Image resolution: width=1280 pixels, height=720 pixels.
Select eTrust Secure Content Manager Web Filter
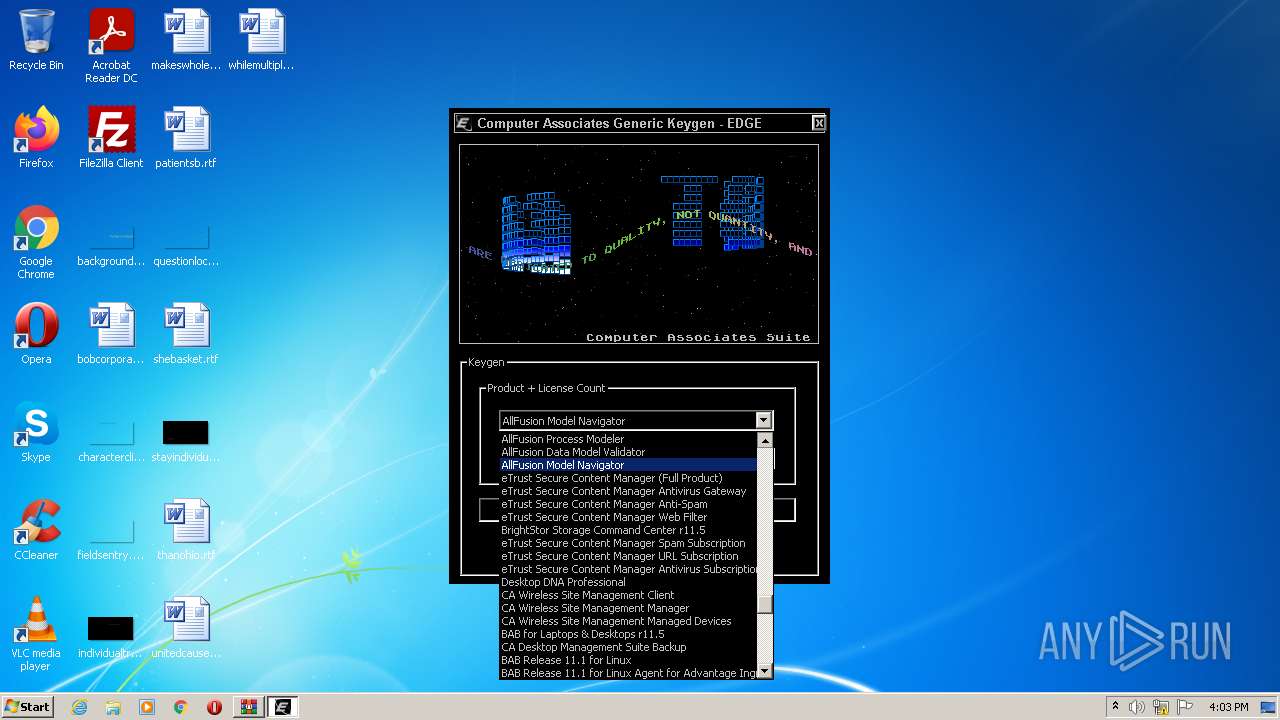pos(629,517)
